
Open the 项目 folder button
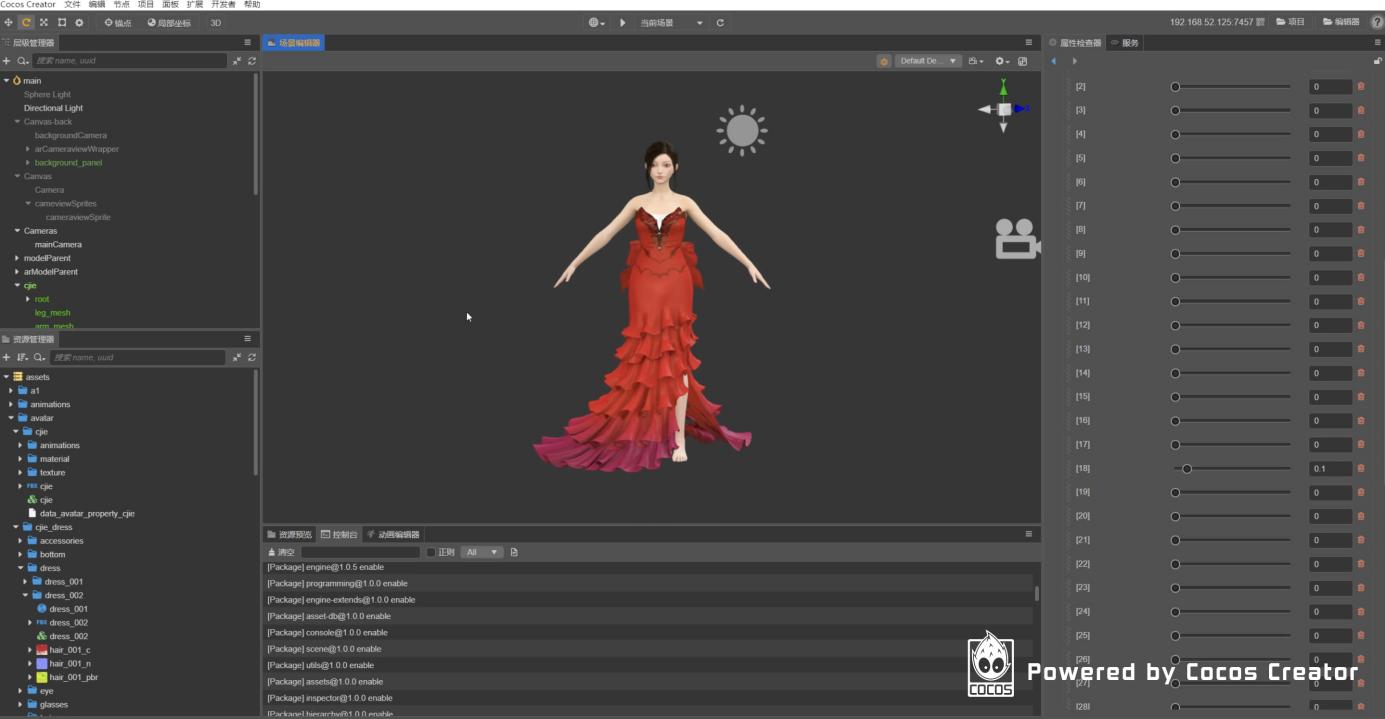1291,22
